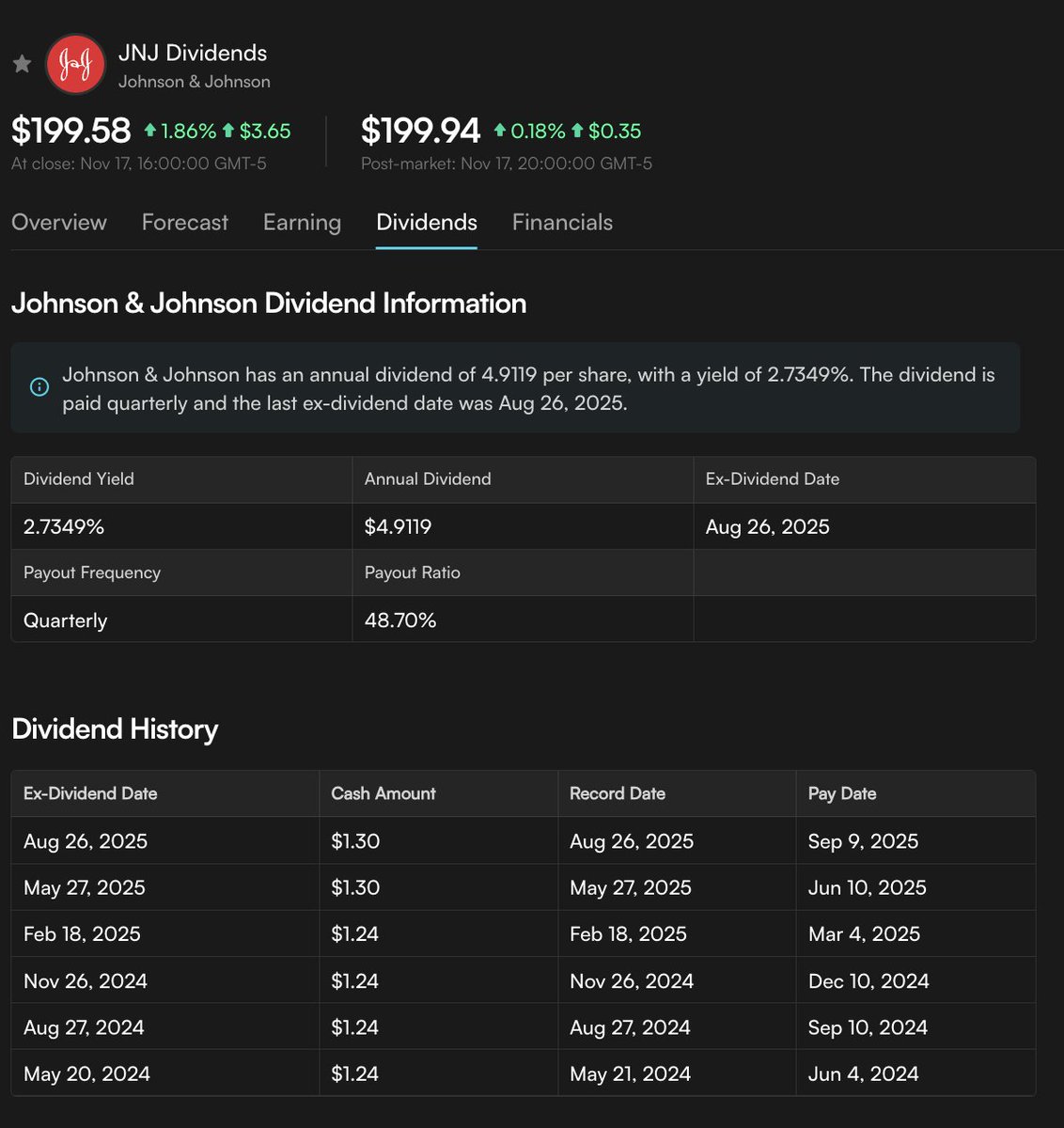Click the Johnson & Johnson logo
Image resolution: width=1064 pixels, height=1128 pixels.
(76, 64)
